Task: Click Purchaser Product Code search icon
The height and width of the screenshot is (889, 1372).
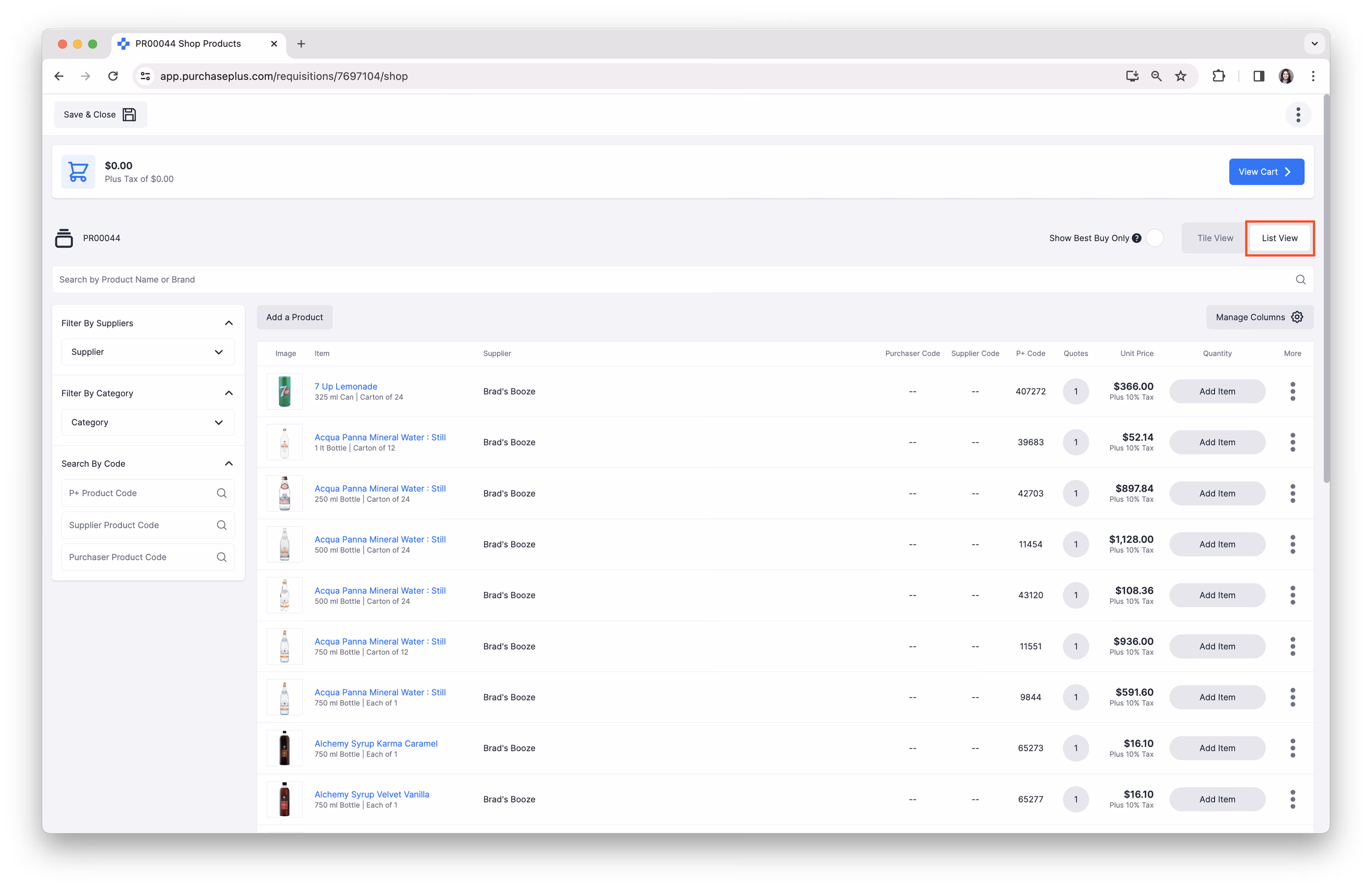Action: [x=221, y=557]
